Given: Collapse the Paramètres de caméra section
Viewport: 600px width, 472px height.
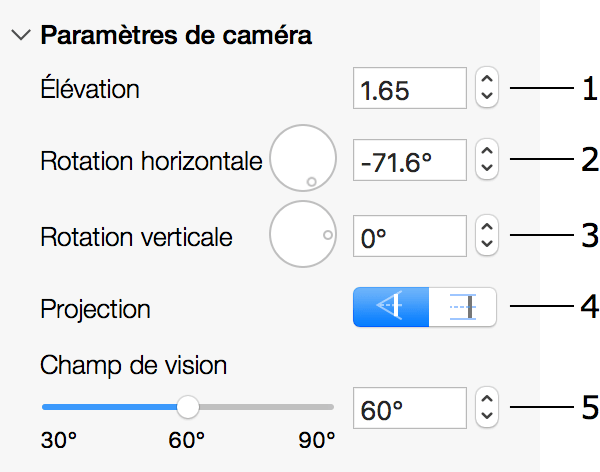Looking at the screenshot, I should click(21, 35).
